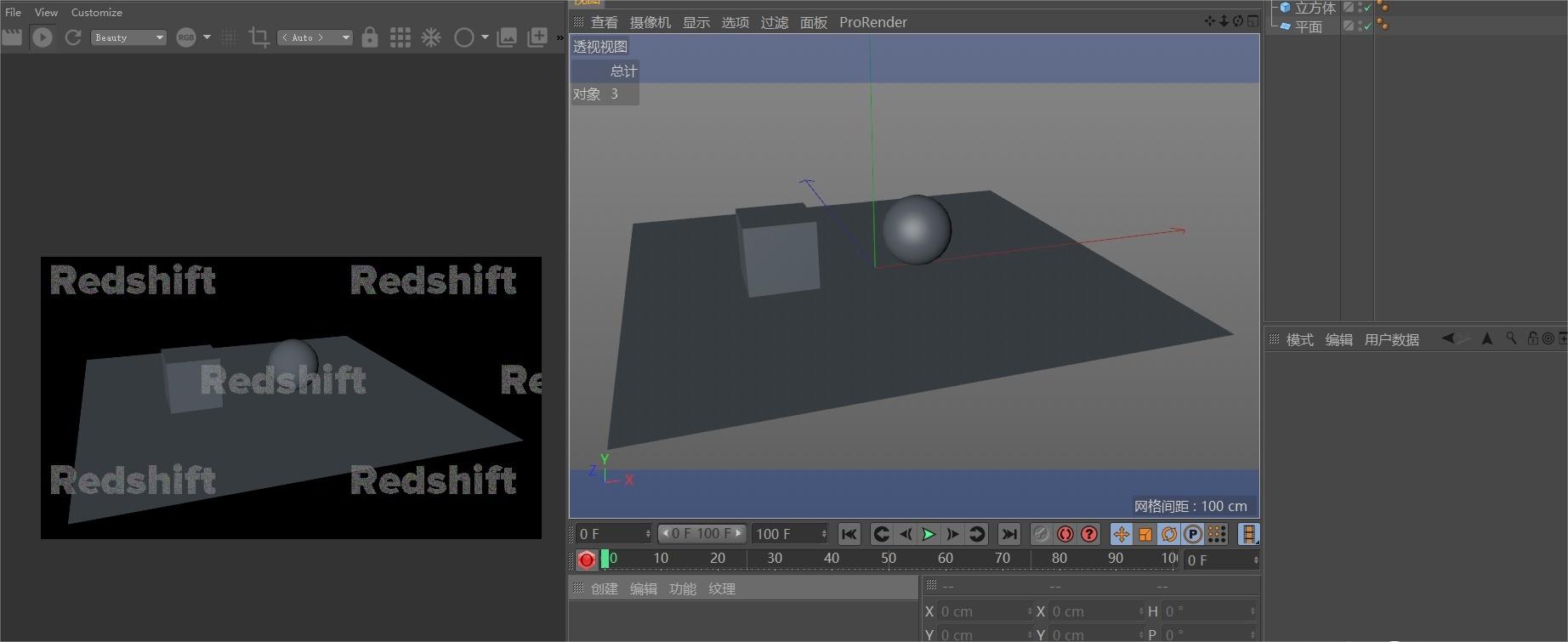The image size is (1568, 642).
Task: Click the circle icon in RenderView toolbar
Action: (x=463, y=37)
